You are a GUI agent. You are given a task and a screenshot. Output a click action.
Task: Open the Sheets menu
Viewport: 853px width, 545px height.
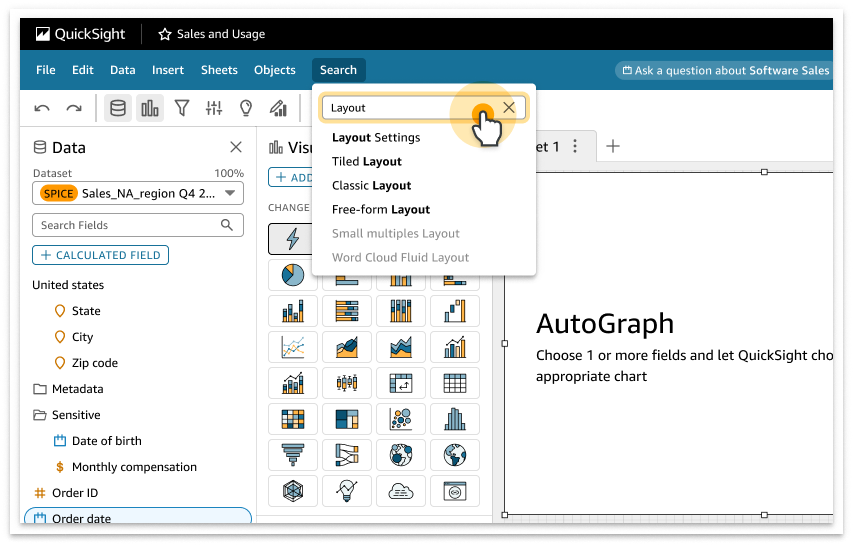click(x=219, y=70)
